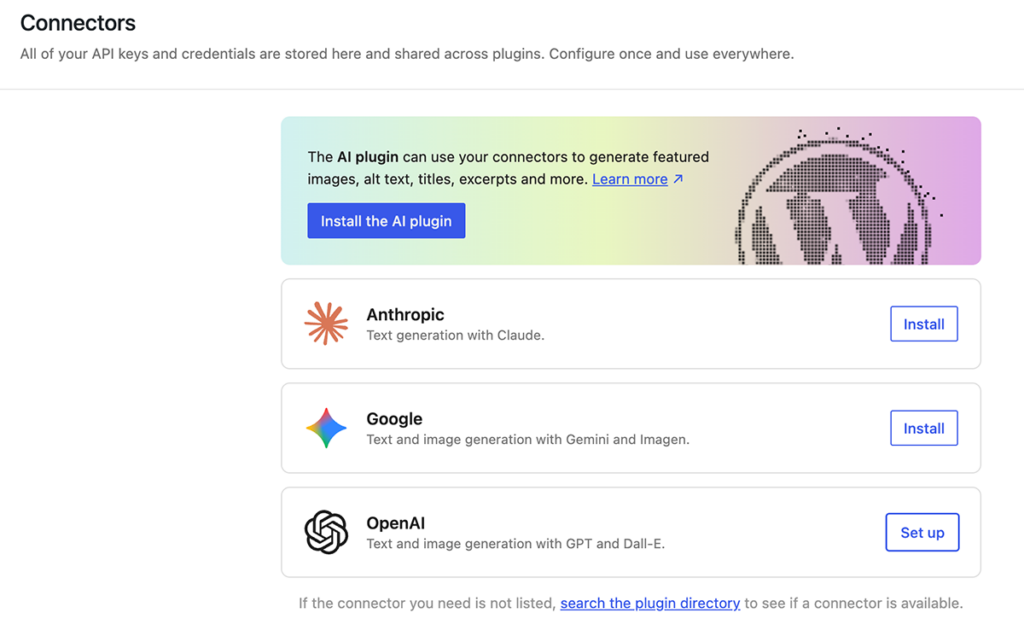
Task: Click the black OpenAI connector icon
Action: (x=325, y=532)
